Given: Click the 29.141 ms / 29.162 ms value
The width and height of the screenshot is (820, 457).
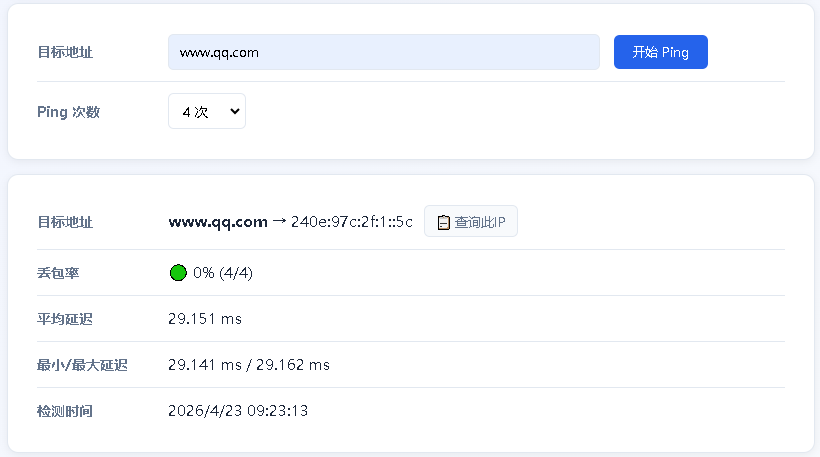Looking at the screenshot, I should (249, 365).
